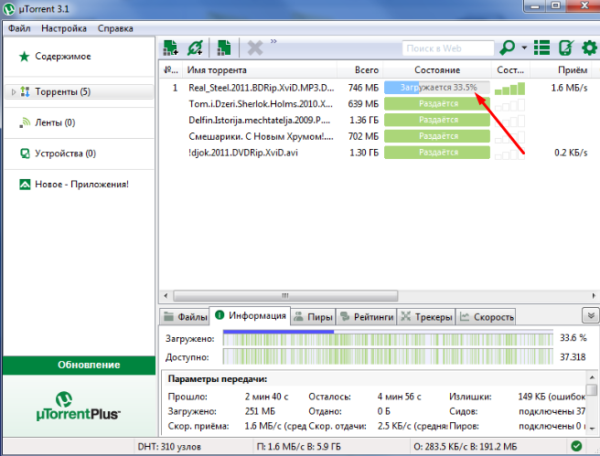Collapse the detail pane with chevron button
Viewport: 600px width, 456px height.
click(x=590, y=316)
